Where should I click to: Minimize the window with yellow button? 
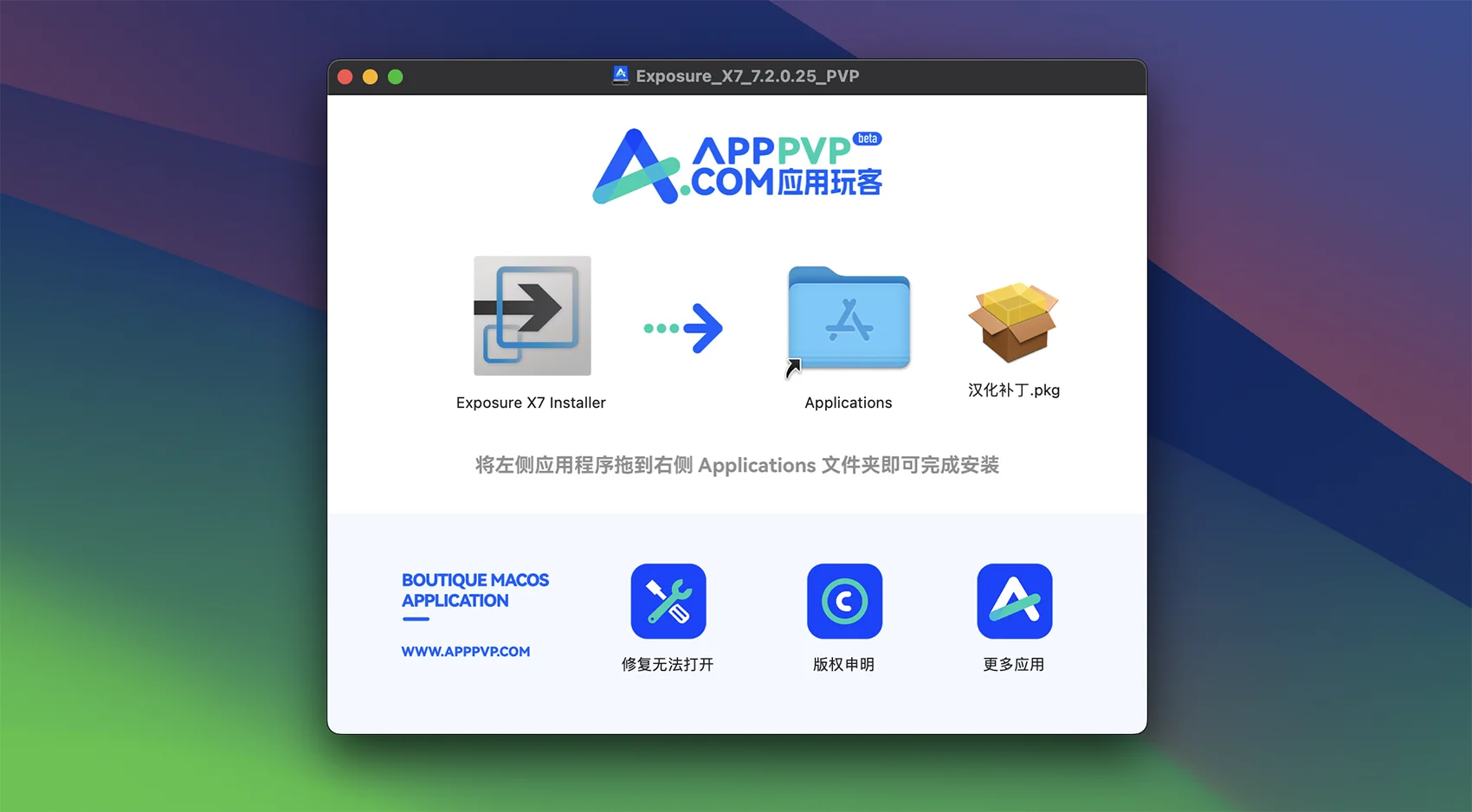click(x=370, y=77)
